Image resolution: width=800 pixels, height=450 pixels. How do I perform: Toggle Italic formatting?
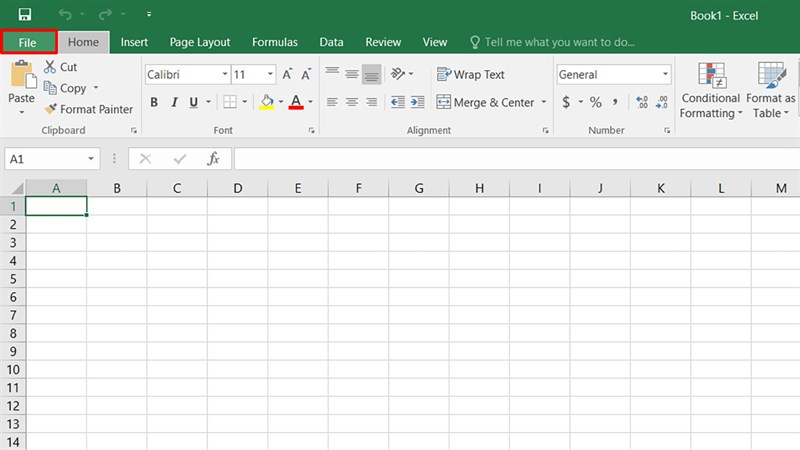(174, 102)
